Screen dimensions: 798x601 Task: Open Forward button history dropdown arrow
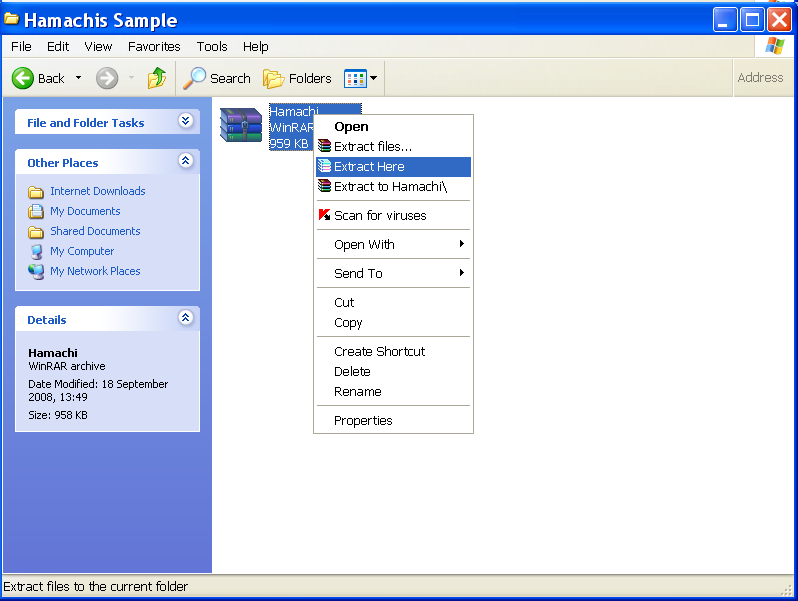pos(131,78)
